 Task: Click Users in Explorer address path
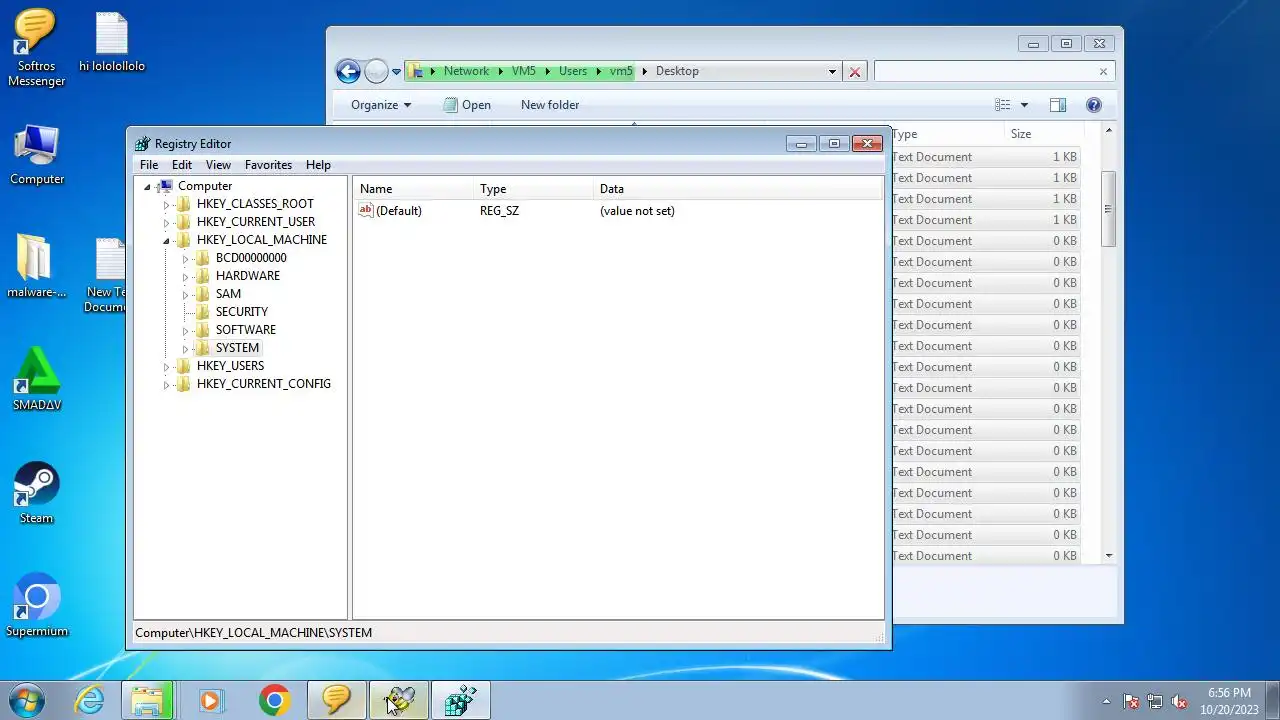573,71
